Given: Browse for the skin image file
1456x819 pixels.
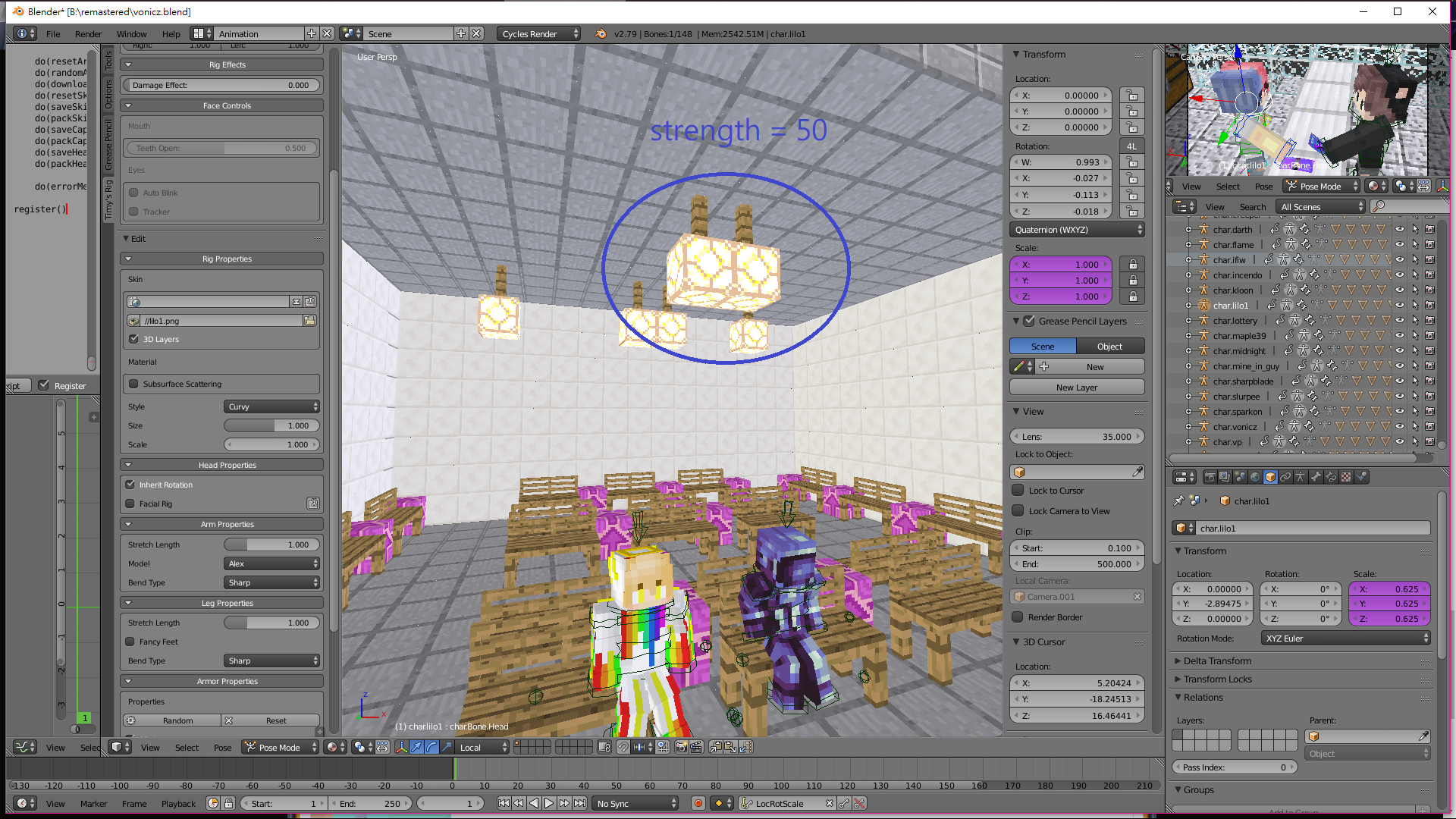Looking at the screenshot, I should (x=309, y=321).
